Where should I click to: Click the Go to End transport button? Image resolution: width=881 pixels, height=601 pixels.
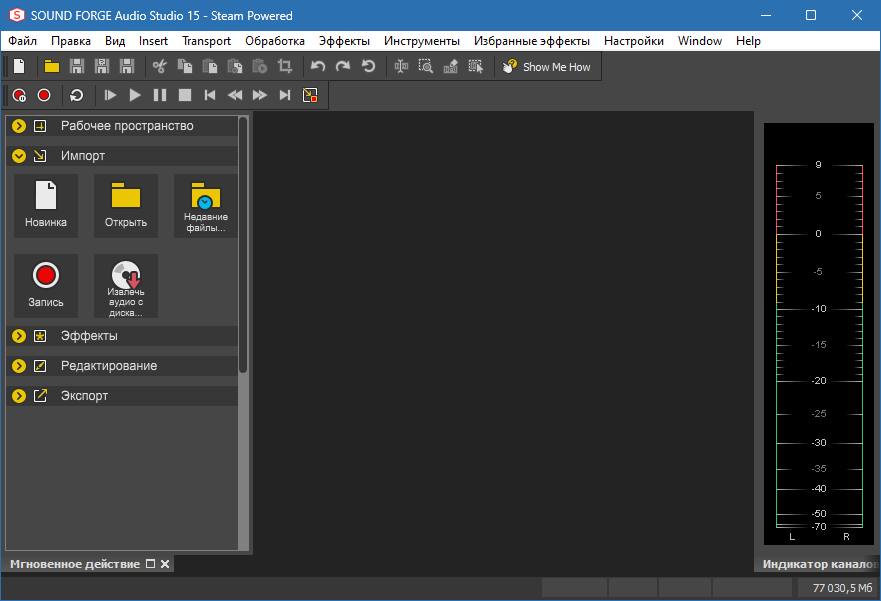[285, 95]
